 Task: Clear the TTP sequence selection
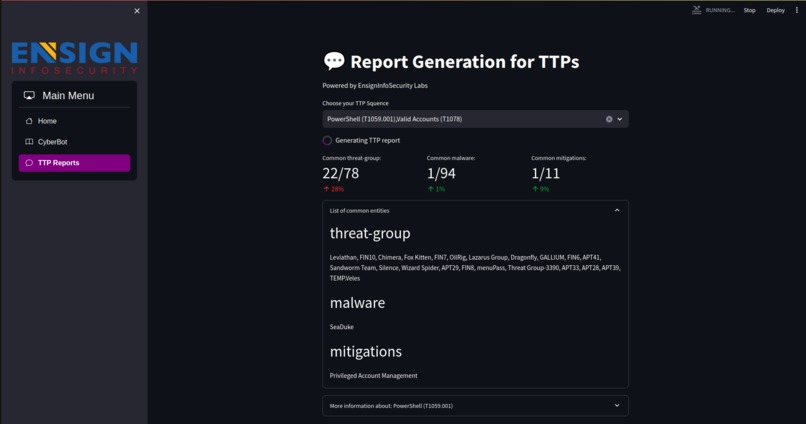click(609, 119)
